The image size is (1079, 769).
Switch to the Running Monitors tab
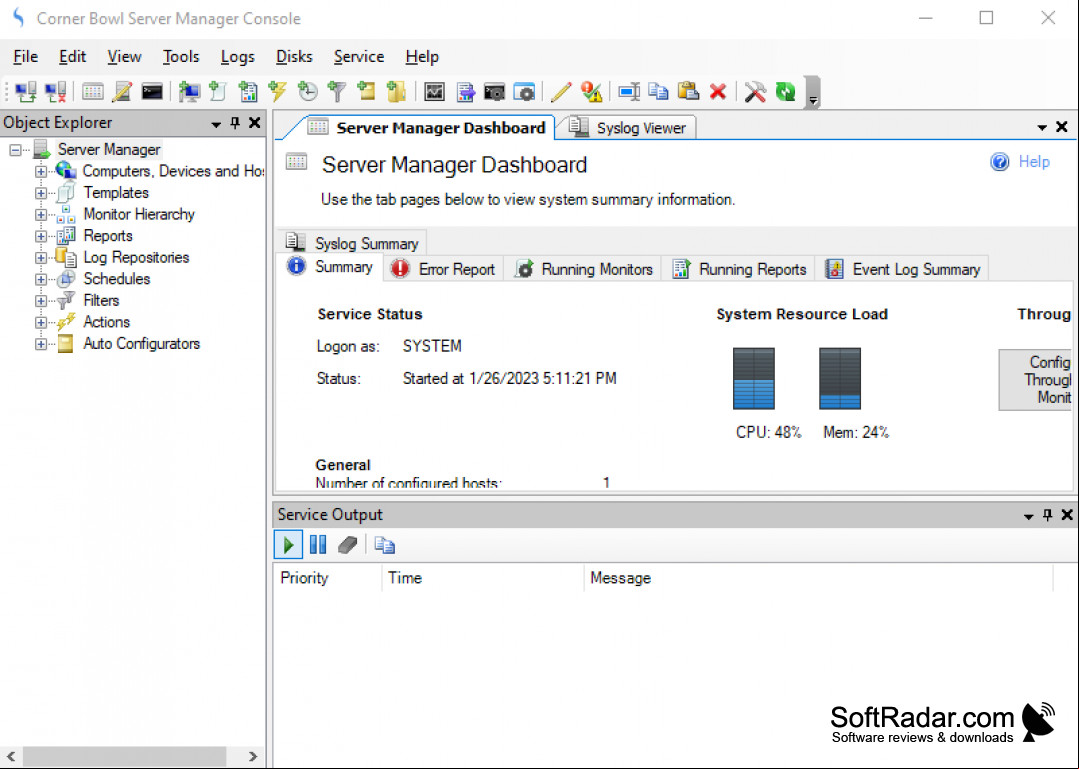pos(584,269)
